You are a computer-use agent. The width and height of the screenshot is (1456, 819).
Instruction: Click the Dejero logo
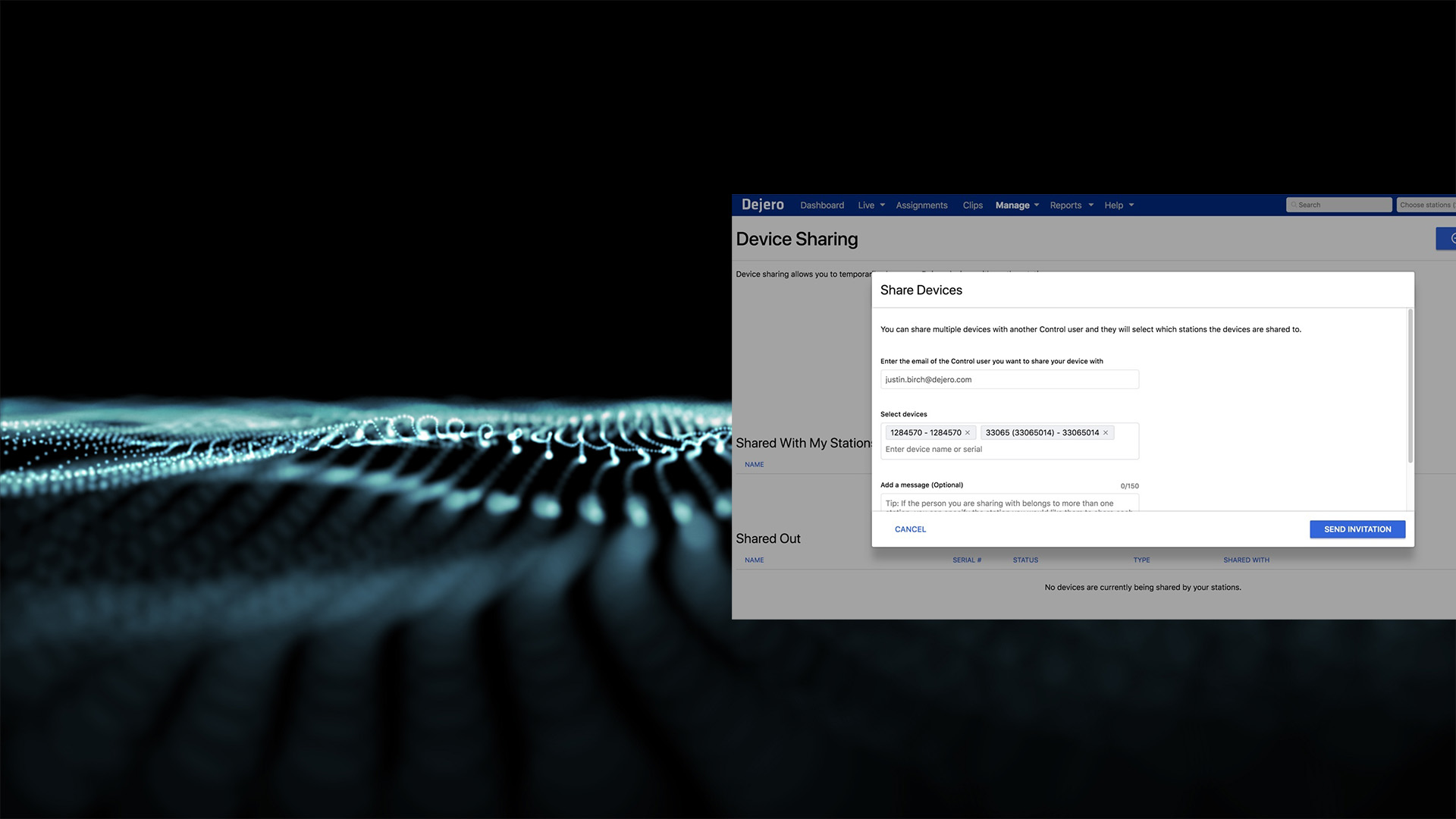tap(762, 205)
